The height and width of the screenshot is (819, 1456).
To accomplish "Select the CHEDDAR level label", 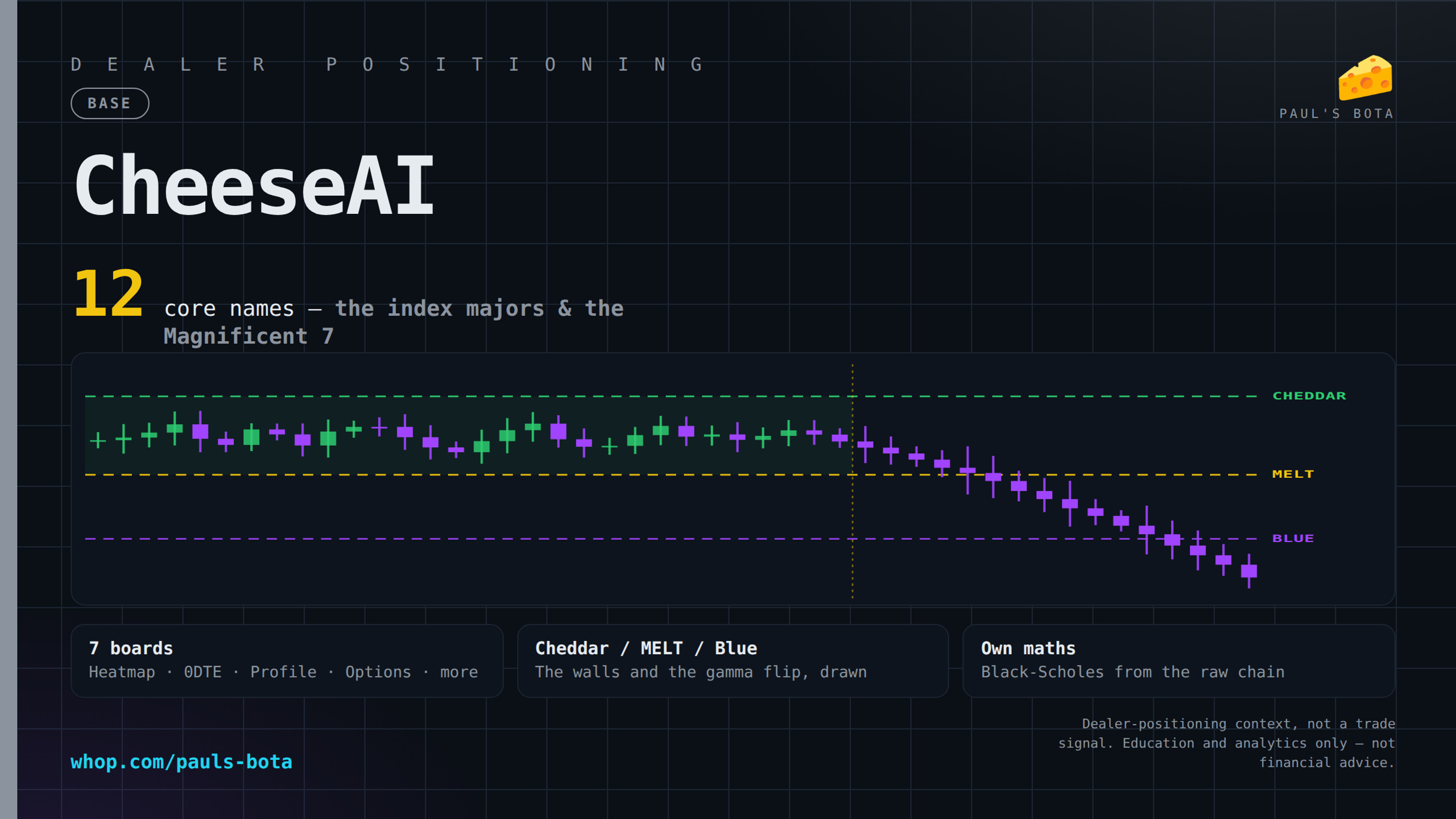I will [1309, 396].
